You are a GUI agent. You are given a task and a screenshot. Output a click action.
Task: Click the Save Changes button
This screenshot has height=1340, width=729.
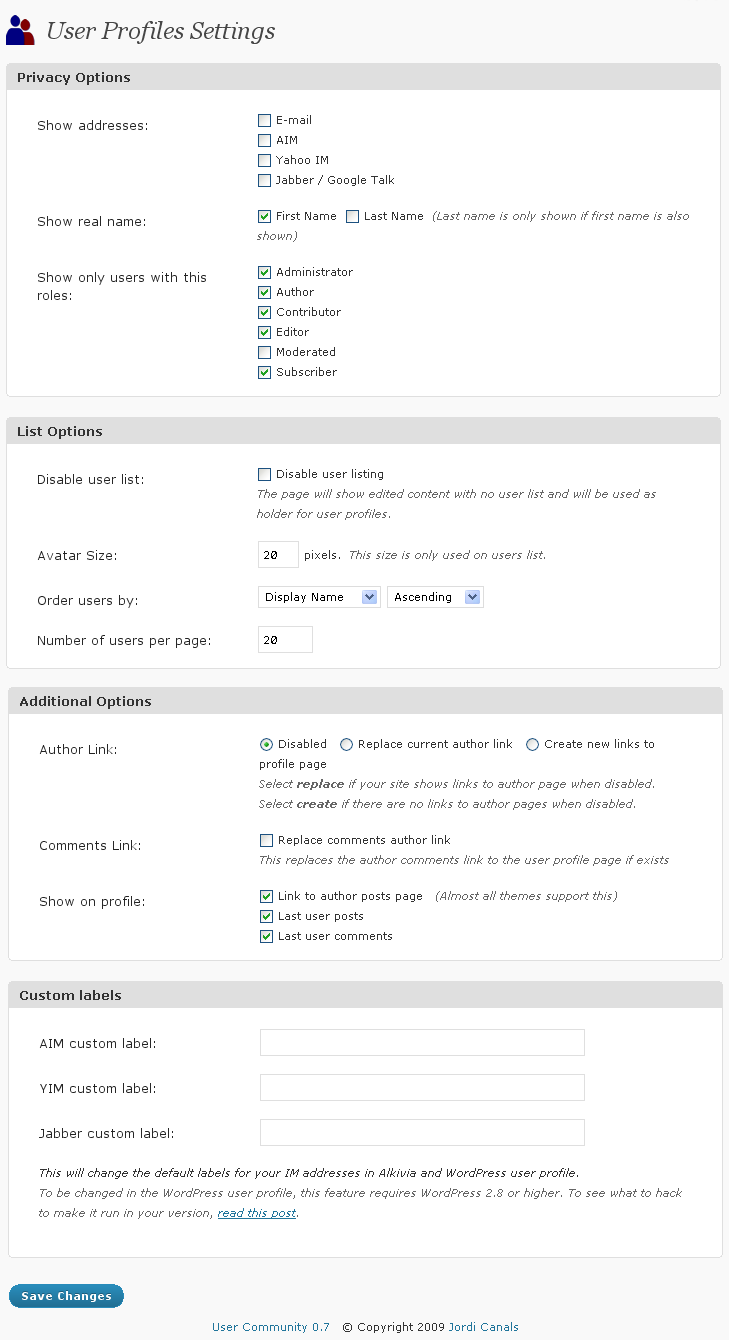[66, 1296]
